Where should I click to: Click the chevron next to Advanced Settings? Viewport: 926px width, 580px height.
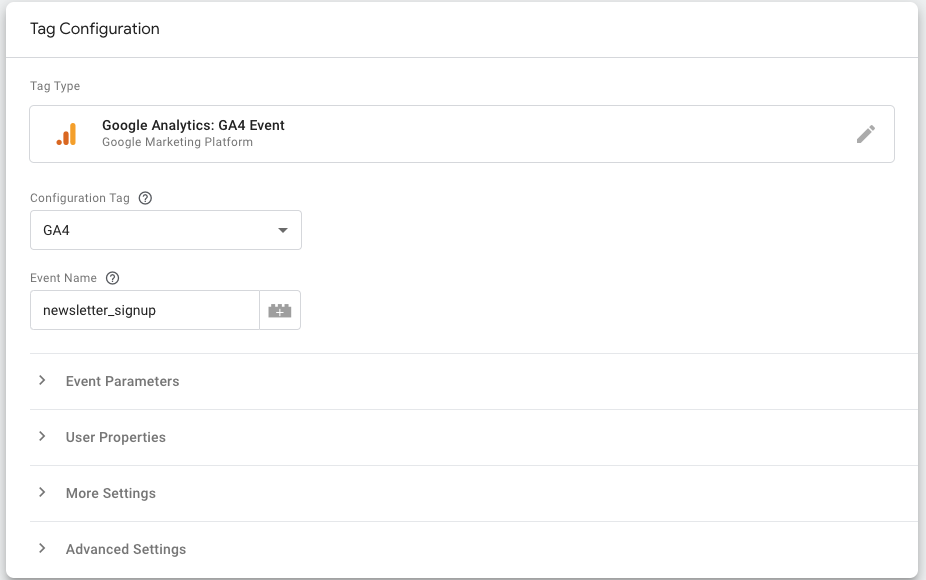42,549
